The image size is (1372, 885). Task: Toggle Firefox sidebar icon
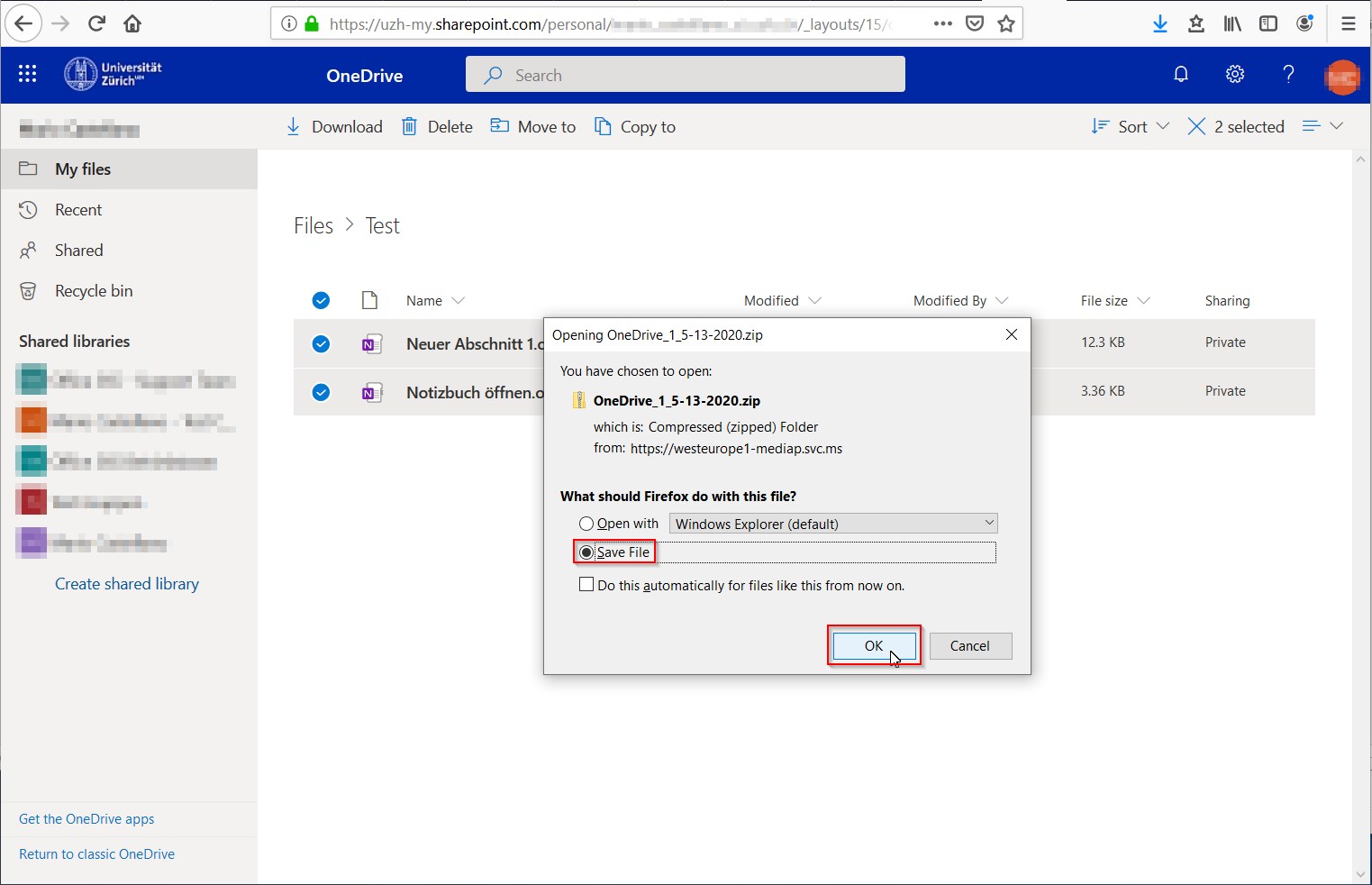(x=1268, y=23)
